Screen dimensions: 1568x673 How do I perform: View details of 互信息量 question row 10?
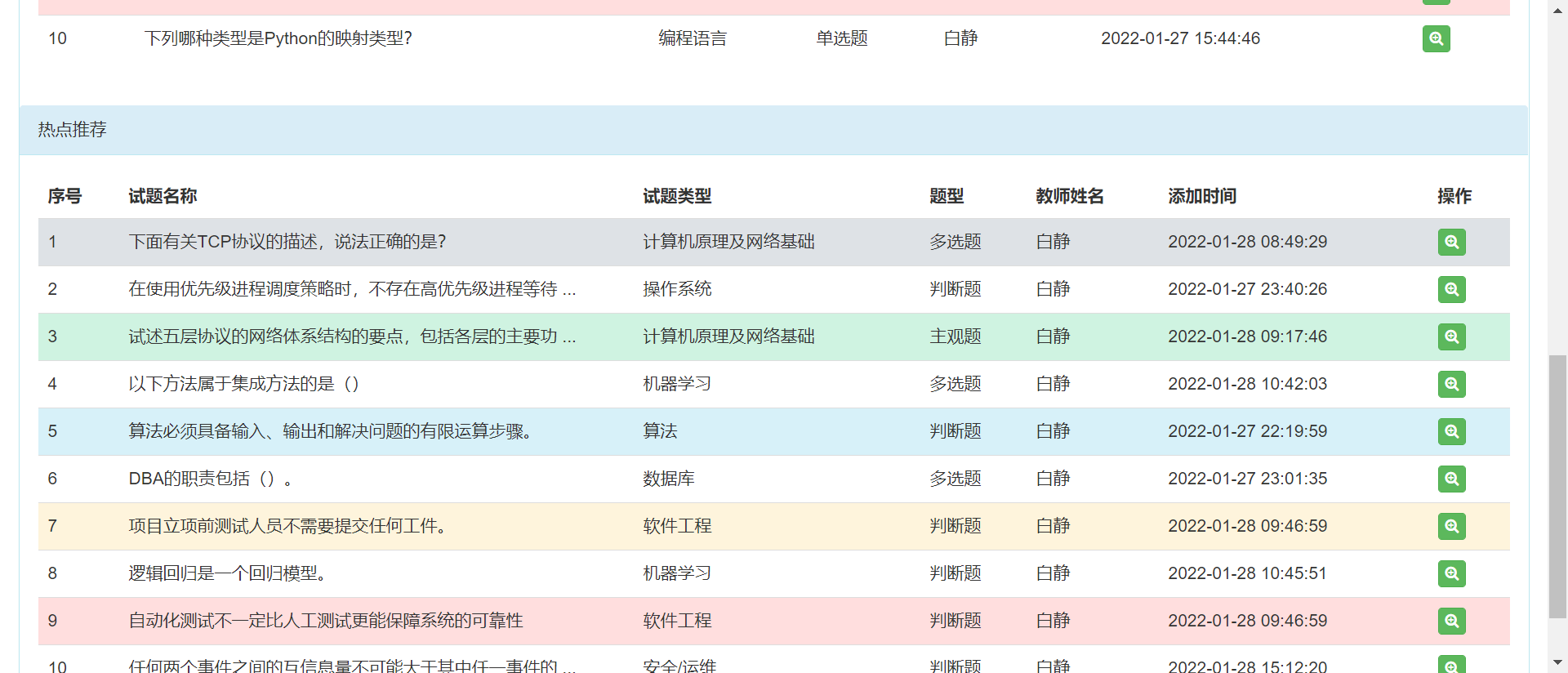[x=1451, y=665]
